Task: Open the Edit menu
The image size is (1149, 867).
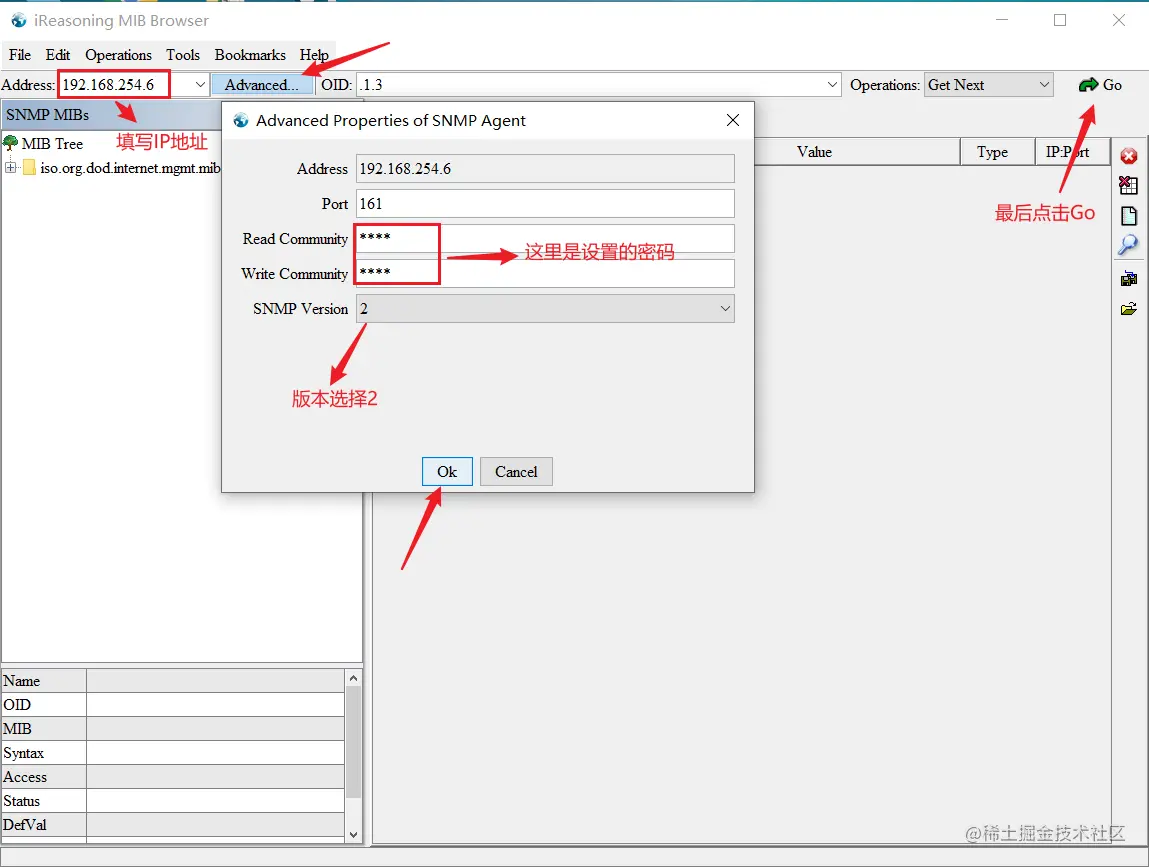Action: pyautogui.click(x=58, y=55)
